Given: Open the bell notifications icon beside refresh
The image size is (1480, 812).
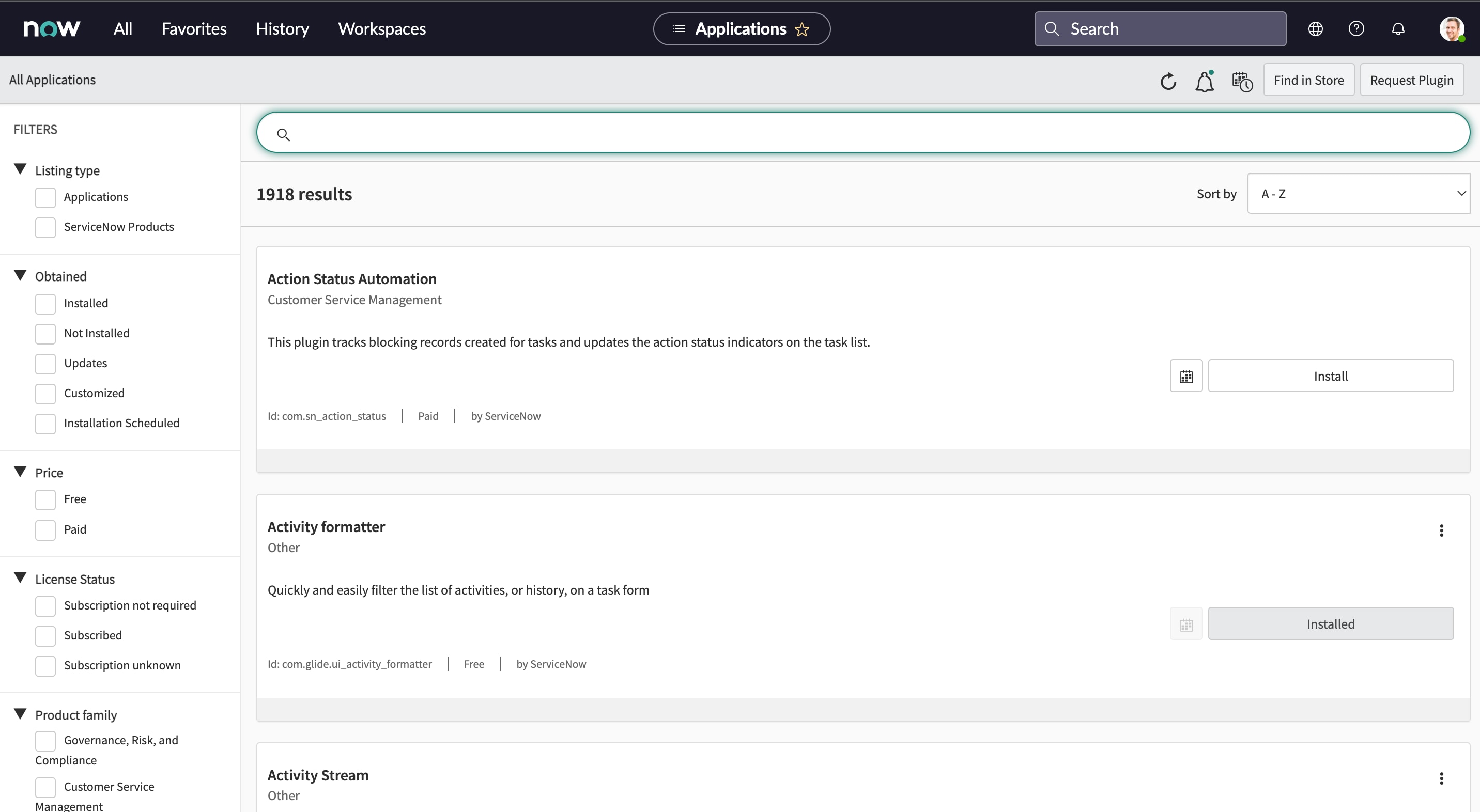Looking at the screenshot, I should tap(1204, 82).
